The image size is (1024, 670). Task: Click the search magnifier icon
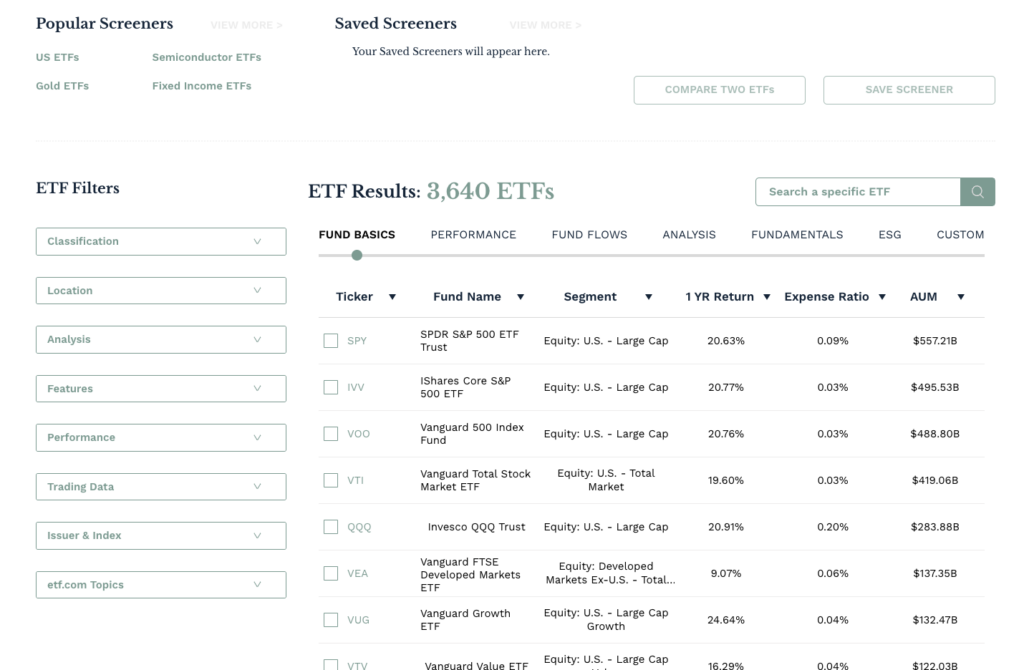click(x=977, y=191)
